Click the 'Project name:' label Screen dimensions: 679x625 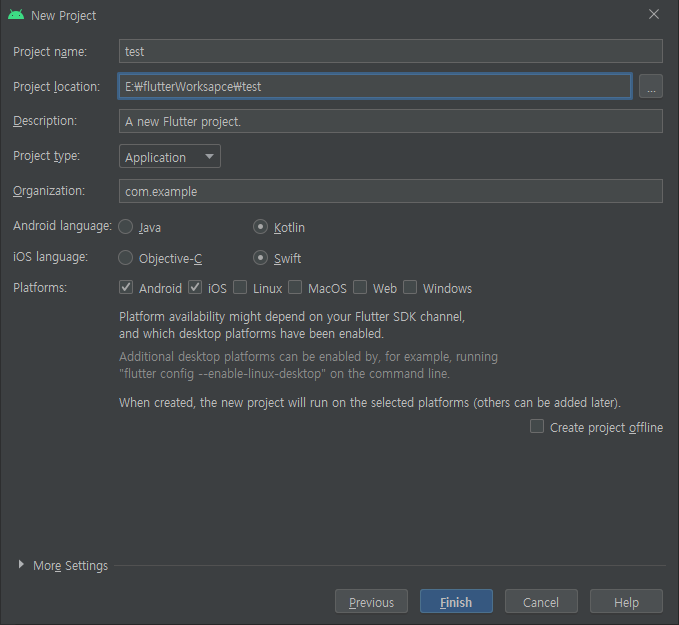click(50, 52)
